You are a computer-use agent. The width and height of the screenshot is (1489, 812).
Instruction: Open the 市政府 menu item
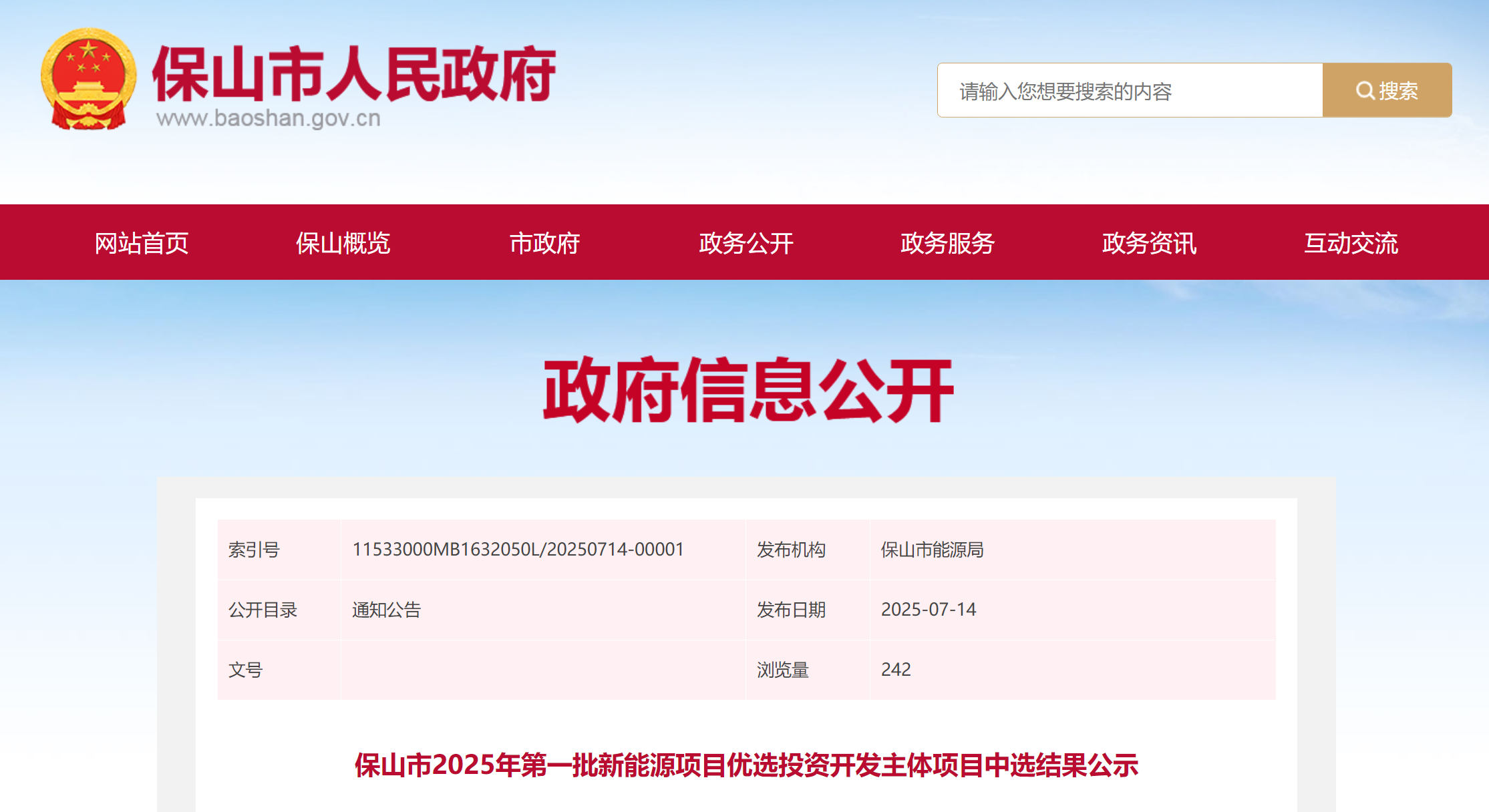point(544,242)
